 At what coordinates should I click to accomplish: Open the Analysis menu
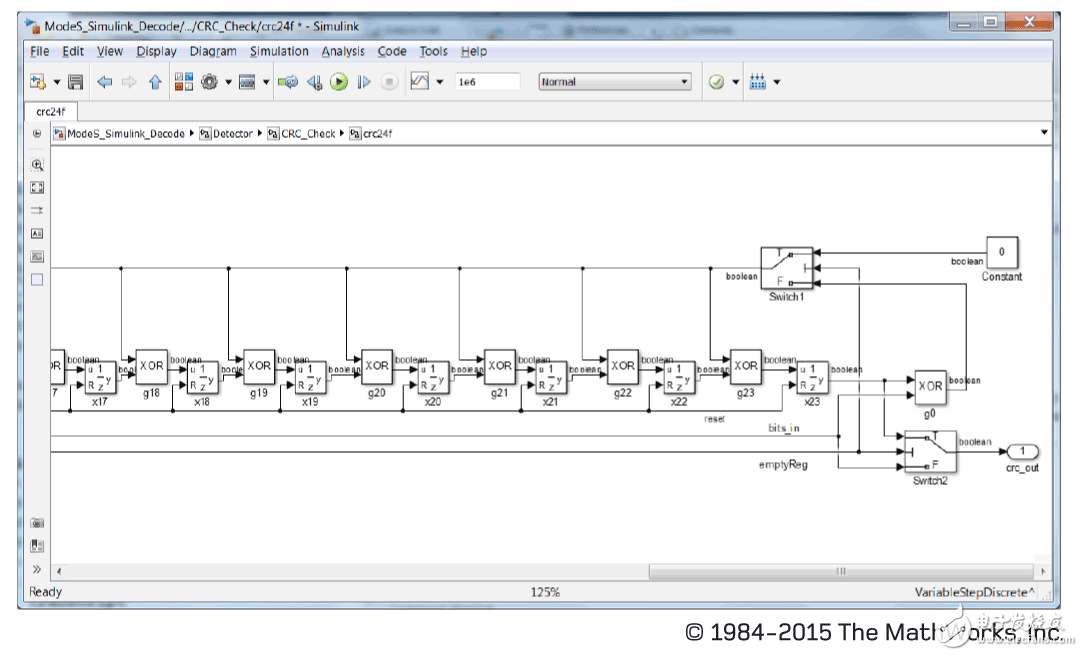pos(343,52)
